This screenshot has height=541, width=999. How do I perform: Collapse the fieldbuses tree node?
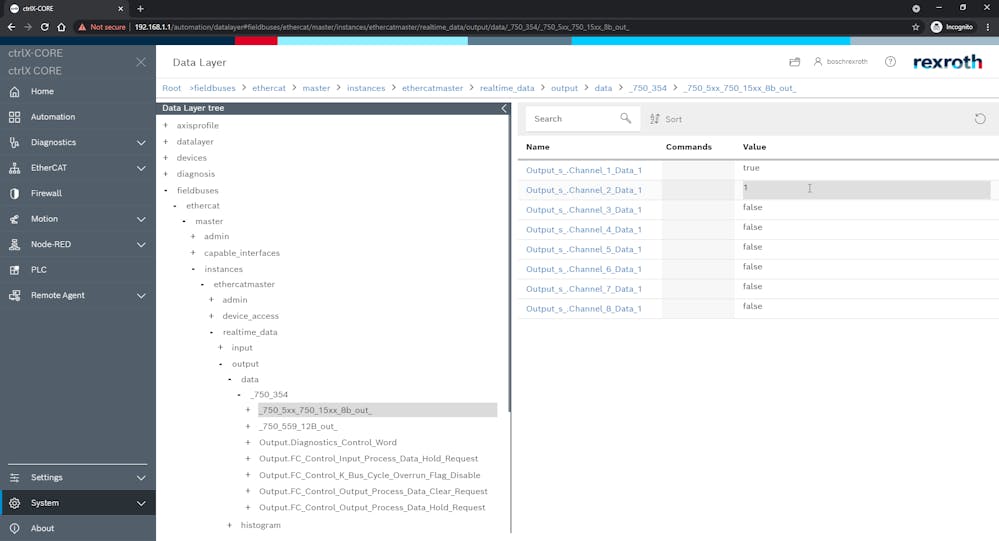(166, 190)
